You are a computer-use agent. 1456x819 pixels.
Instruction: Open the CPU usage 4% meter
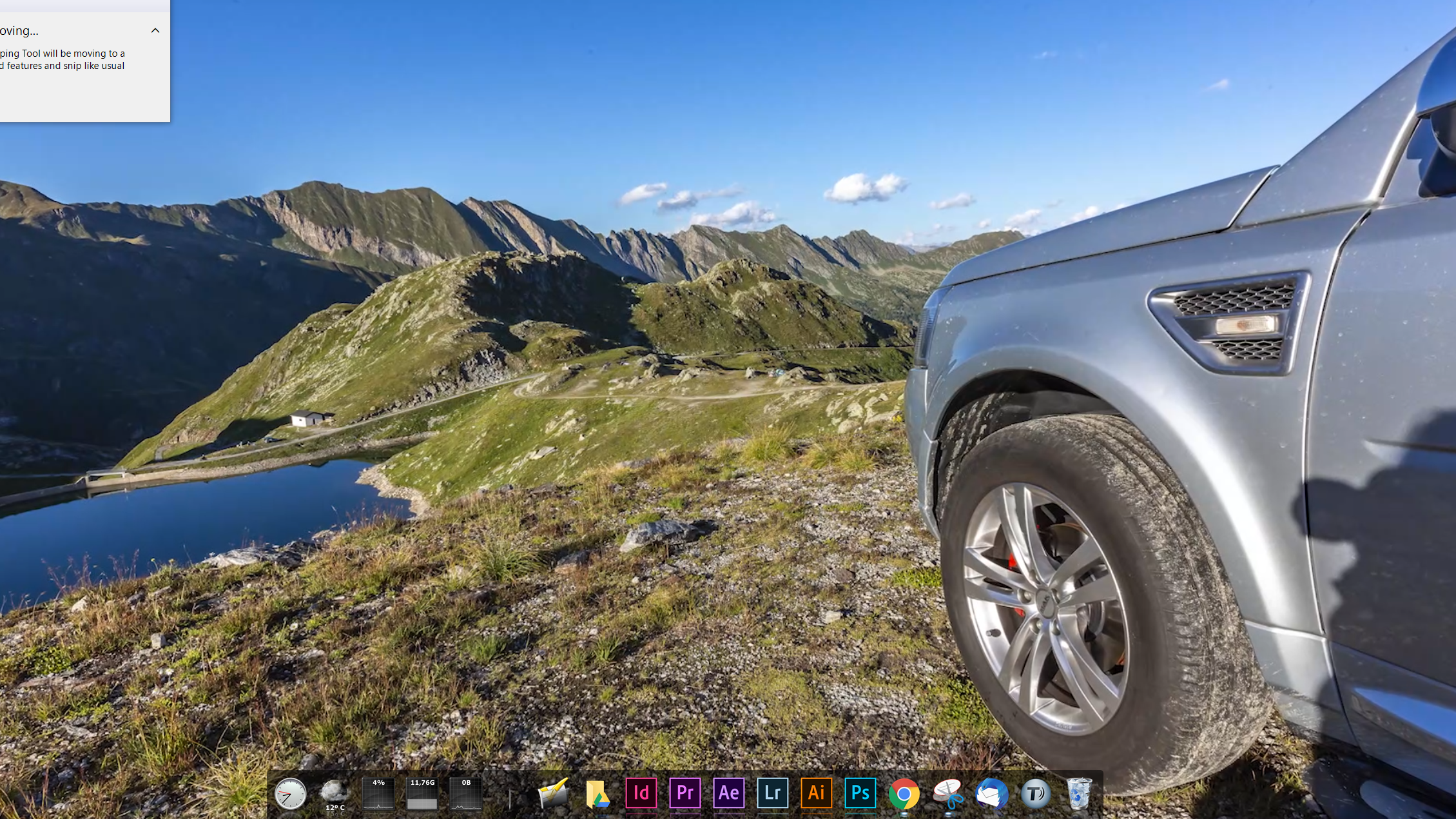(x=378, y=793)
